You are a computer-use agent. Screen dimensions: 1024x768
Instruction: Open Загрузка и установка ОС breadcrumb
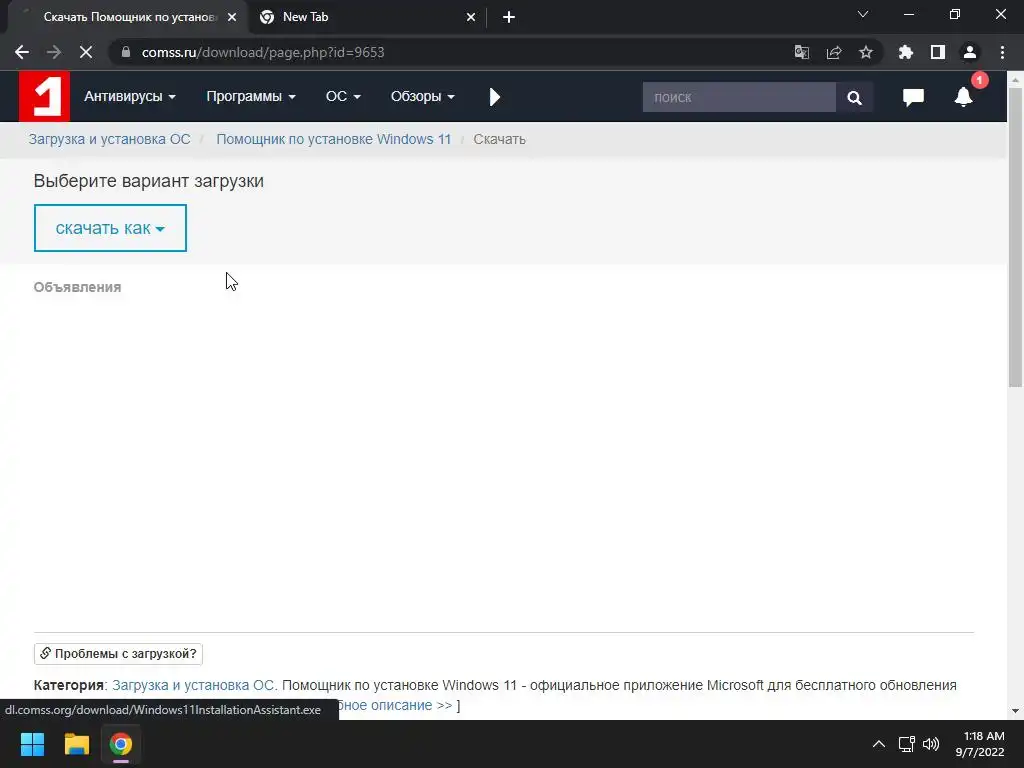tap(109, 139)
